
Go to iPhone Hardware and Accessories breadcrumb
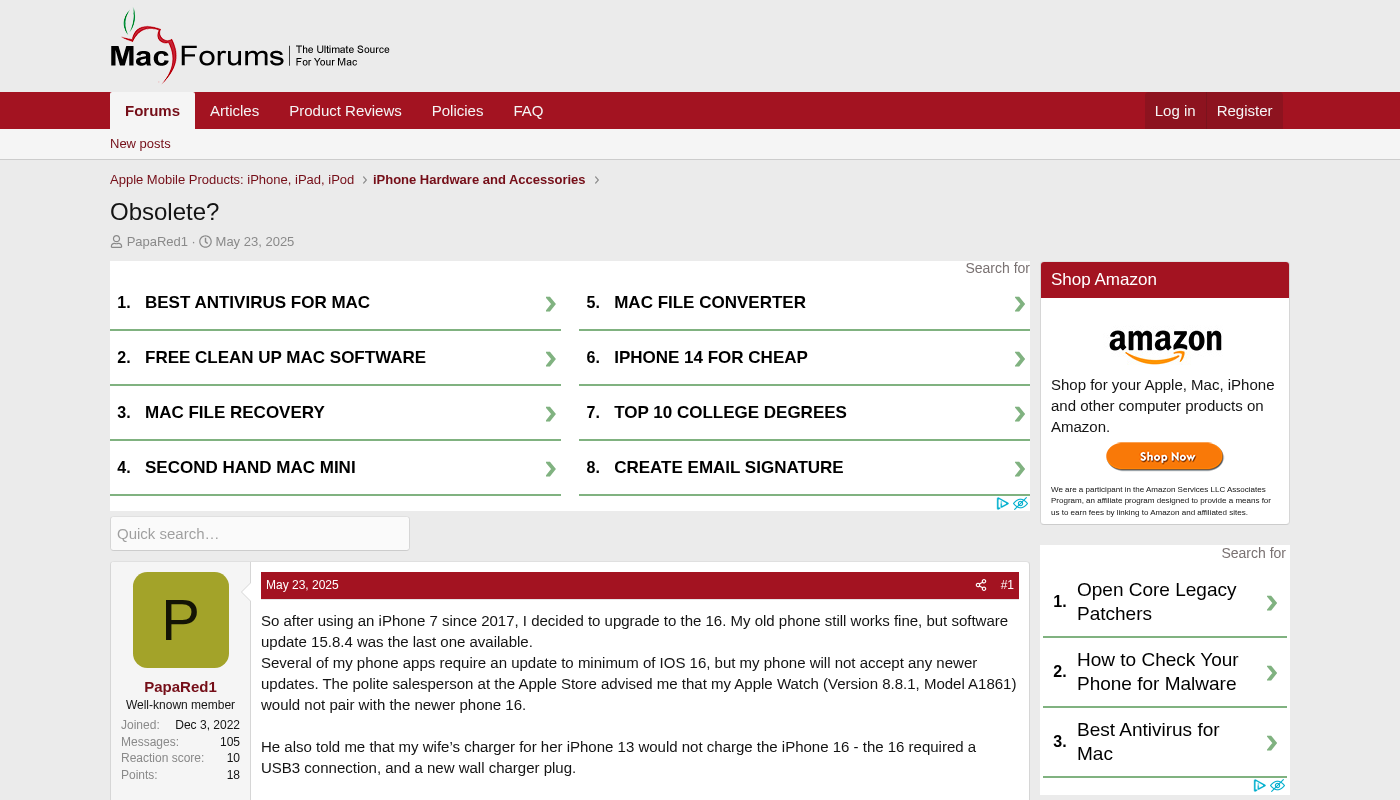point(479,180)
